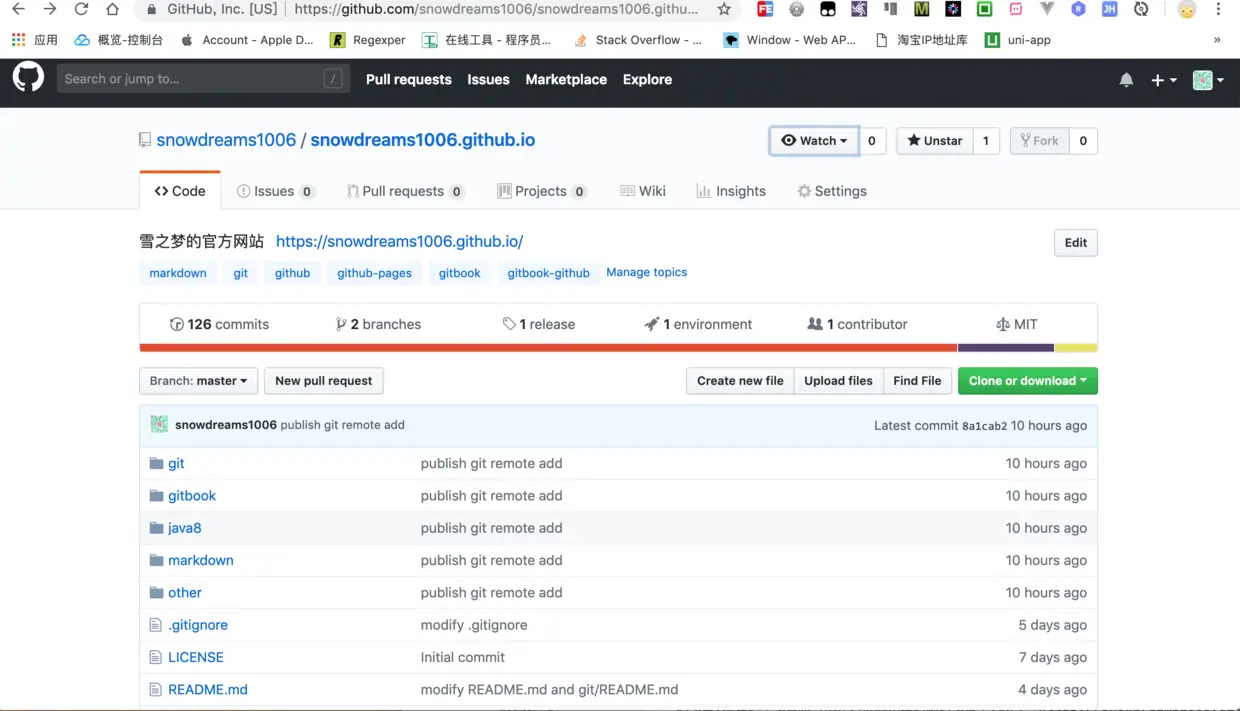Open the Branch: master selector
1240x711 pixels.
pos(198,381)
